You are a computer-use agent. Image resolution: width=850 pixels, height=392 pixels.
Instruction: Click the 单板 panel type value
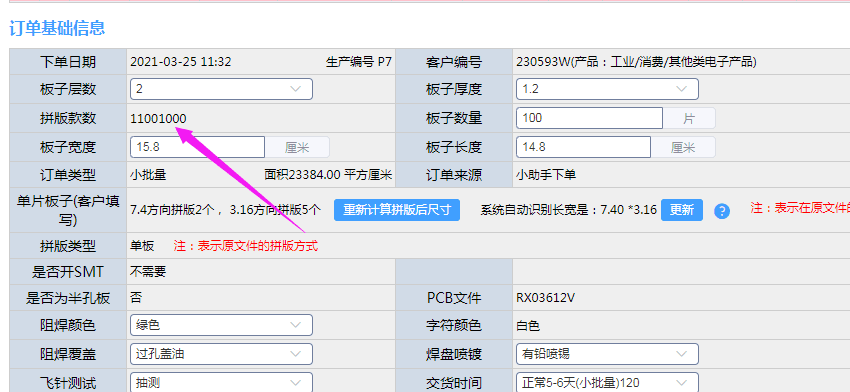point(142,246)
